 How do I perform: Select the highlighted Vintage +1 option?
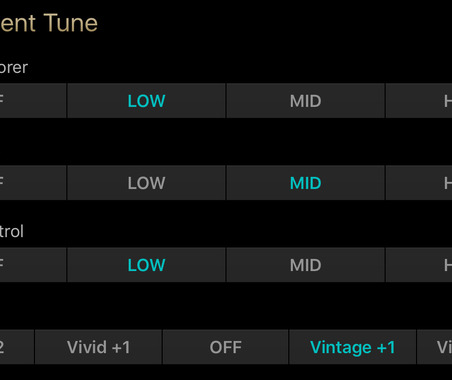353,347
